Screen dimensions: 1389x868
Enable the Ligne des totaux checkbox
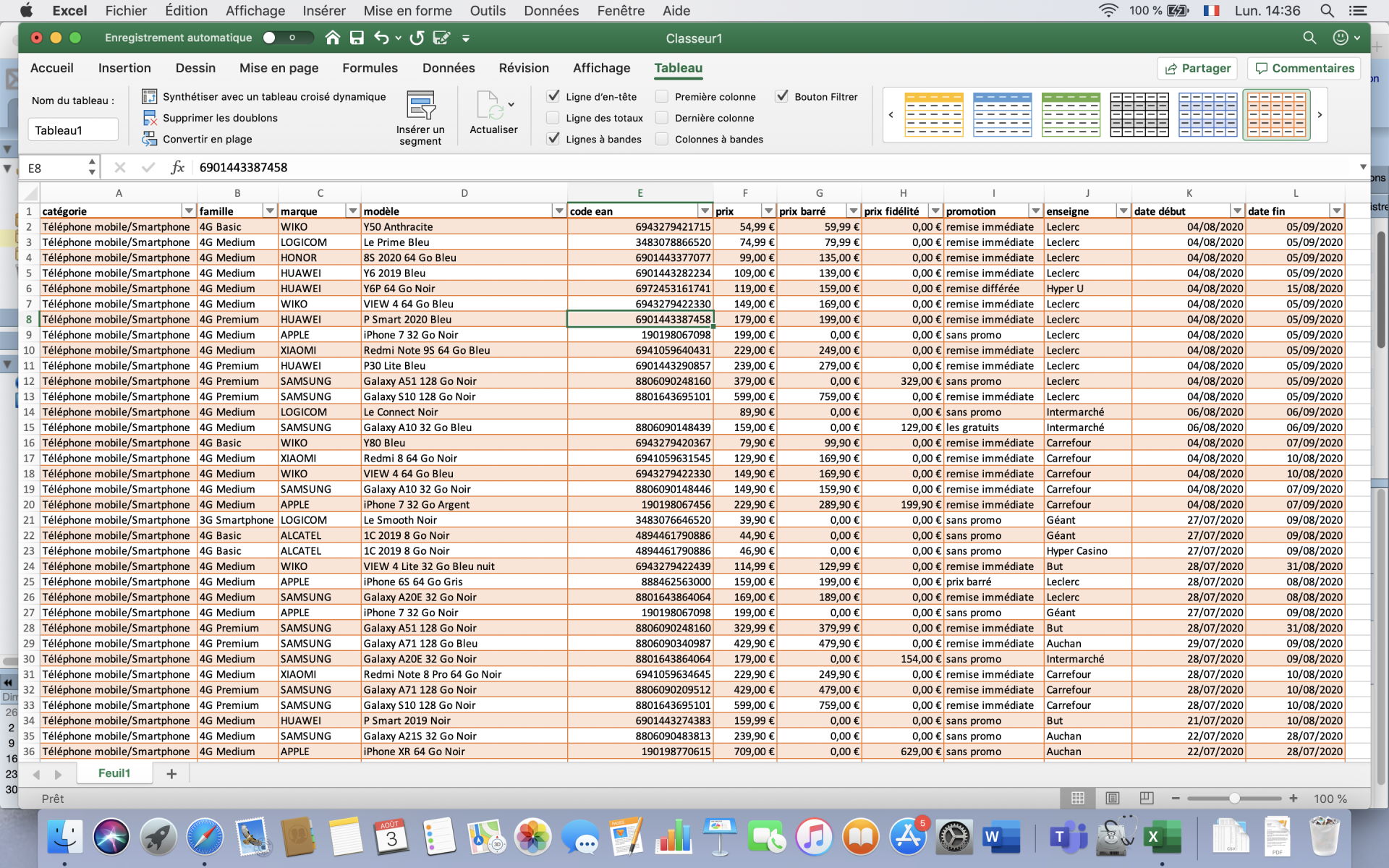tap(553, 118)
